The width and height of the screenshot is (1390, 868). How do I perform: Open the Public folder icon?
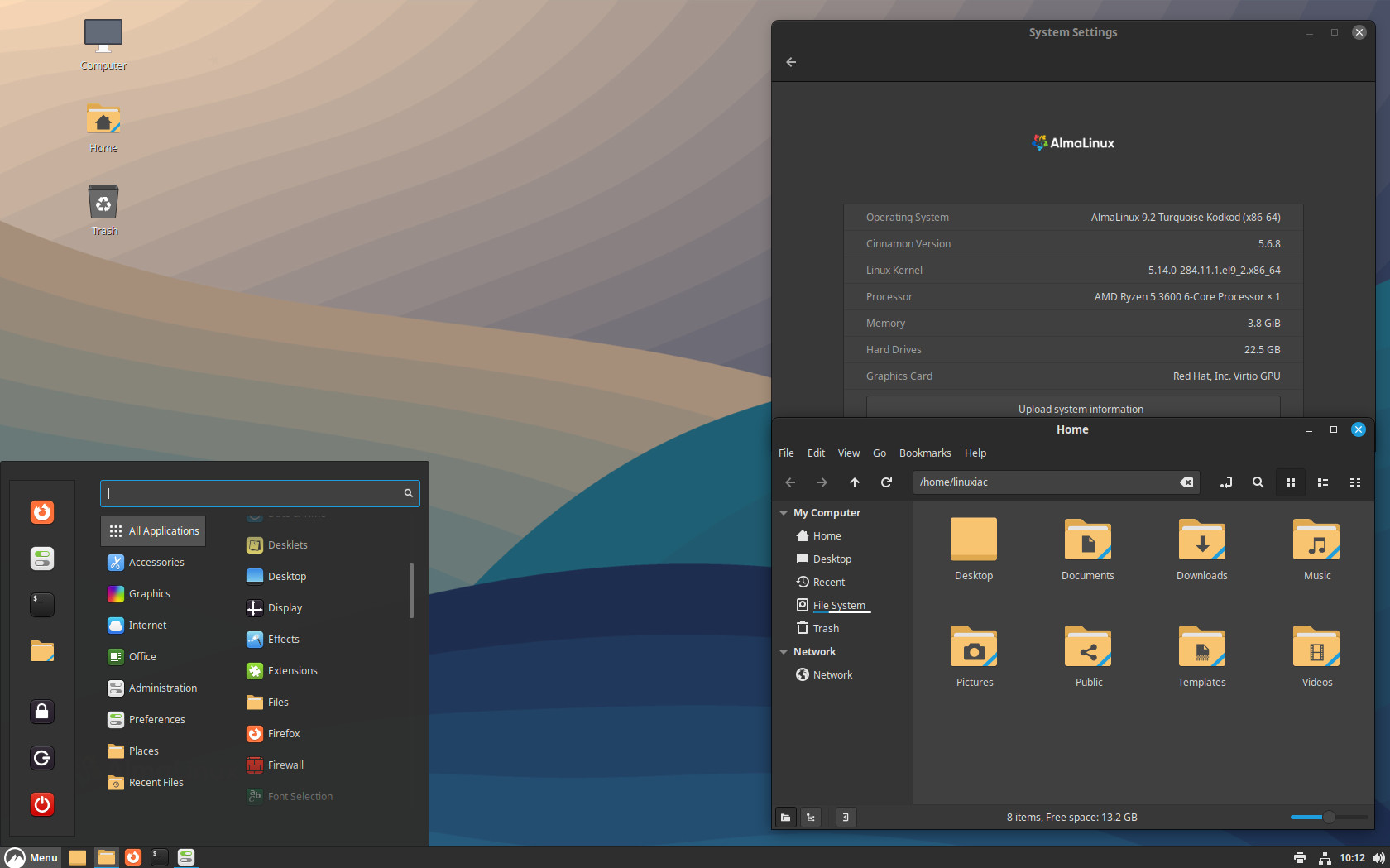1088,646
